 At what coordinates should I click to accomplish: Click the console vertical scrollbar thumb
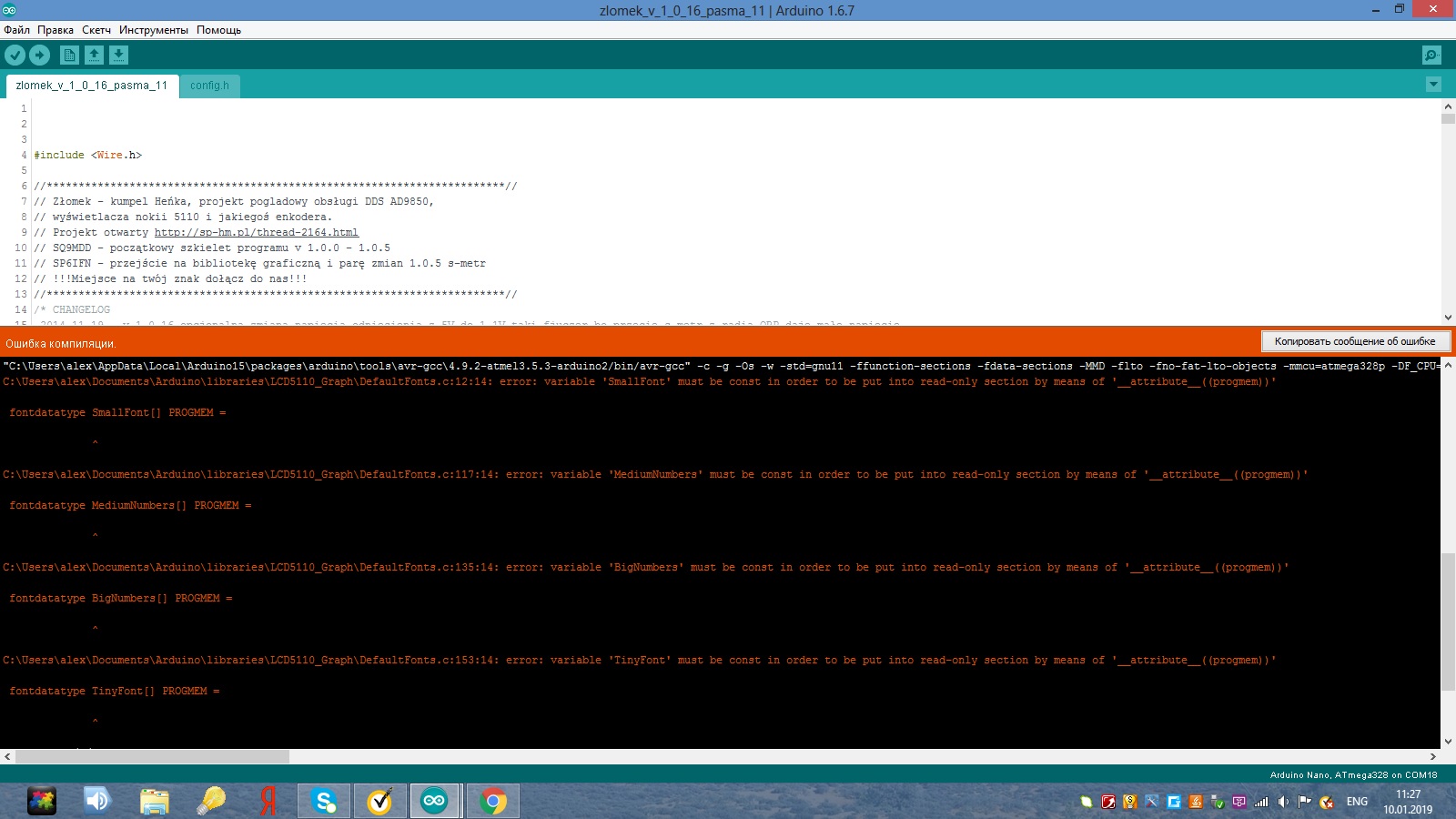click(x=1448, y=621)
